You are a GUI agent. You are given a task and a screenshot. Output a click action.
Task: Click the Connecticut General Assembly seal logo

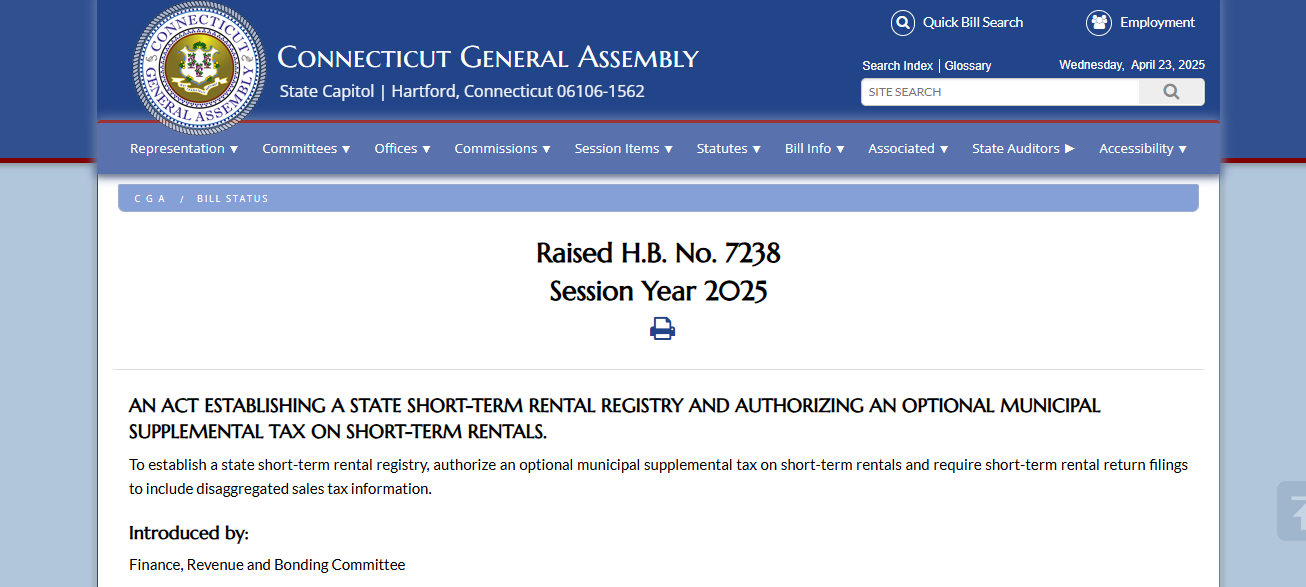click(x=199, y=67)
